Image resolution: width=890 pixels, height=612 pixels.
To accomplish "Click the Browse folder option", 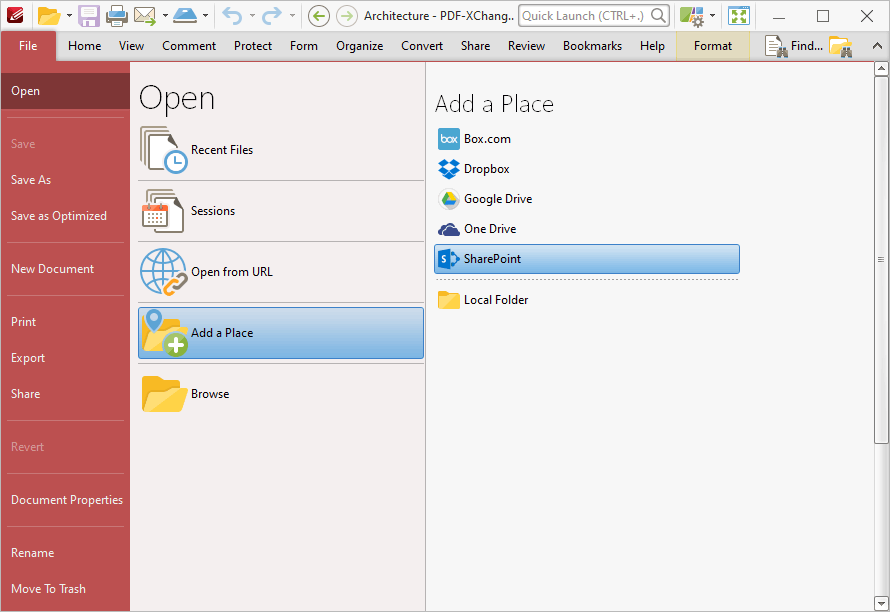I will [281, 394].
